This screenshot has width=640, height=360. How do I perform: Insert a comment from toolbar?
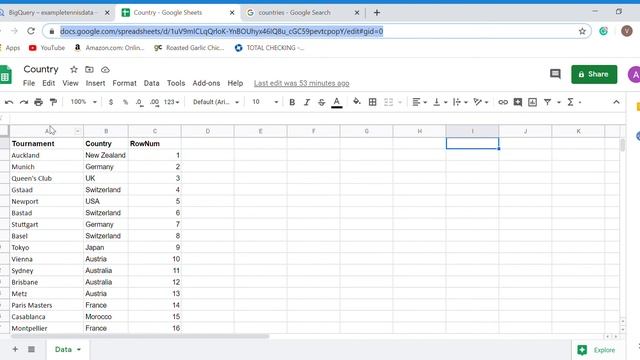[518, 102]
